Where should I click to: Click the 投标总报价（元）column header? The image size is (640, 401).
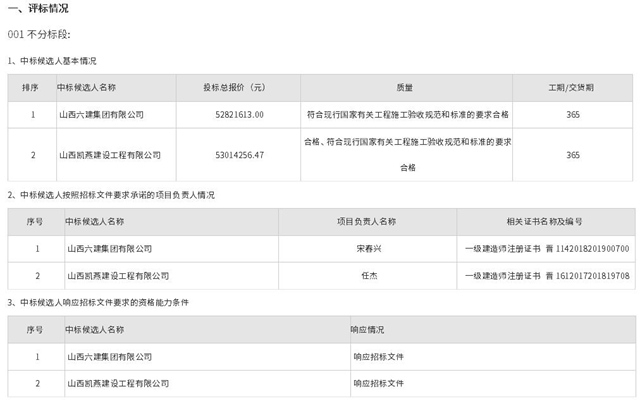click(234, 87)
